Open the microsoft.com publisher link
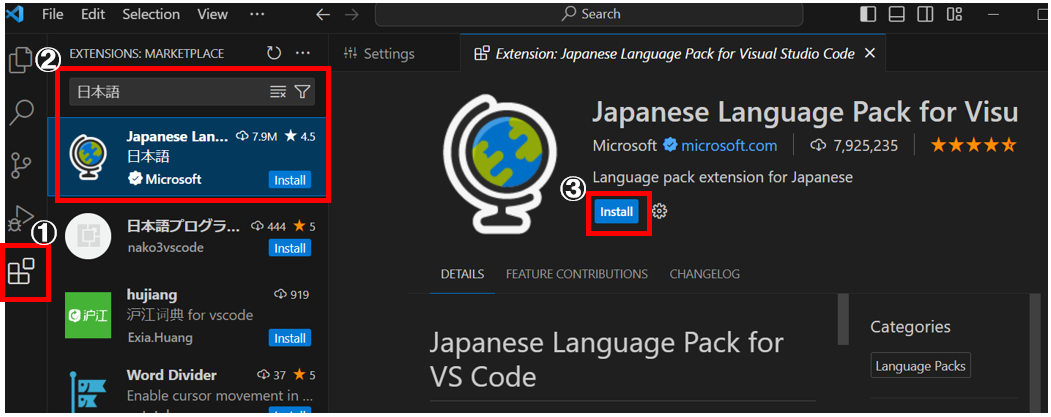 click(729, 145)
